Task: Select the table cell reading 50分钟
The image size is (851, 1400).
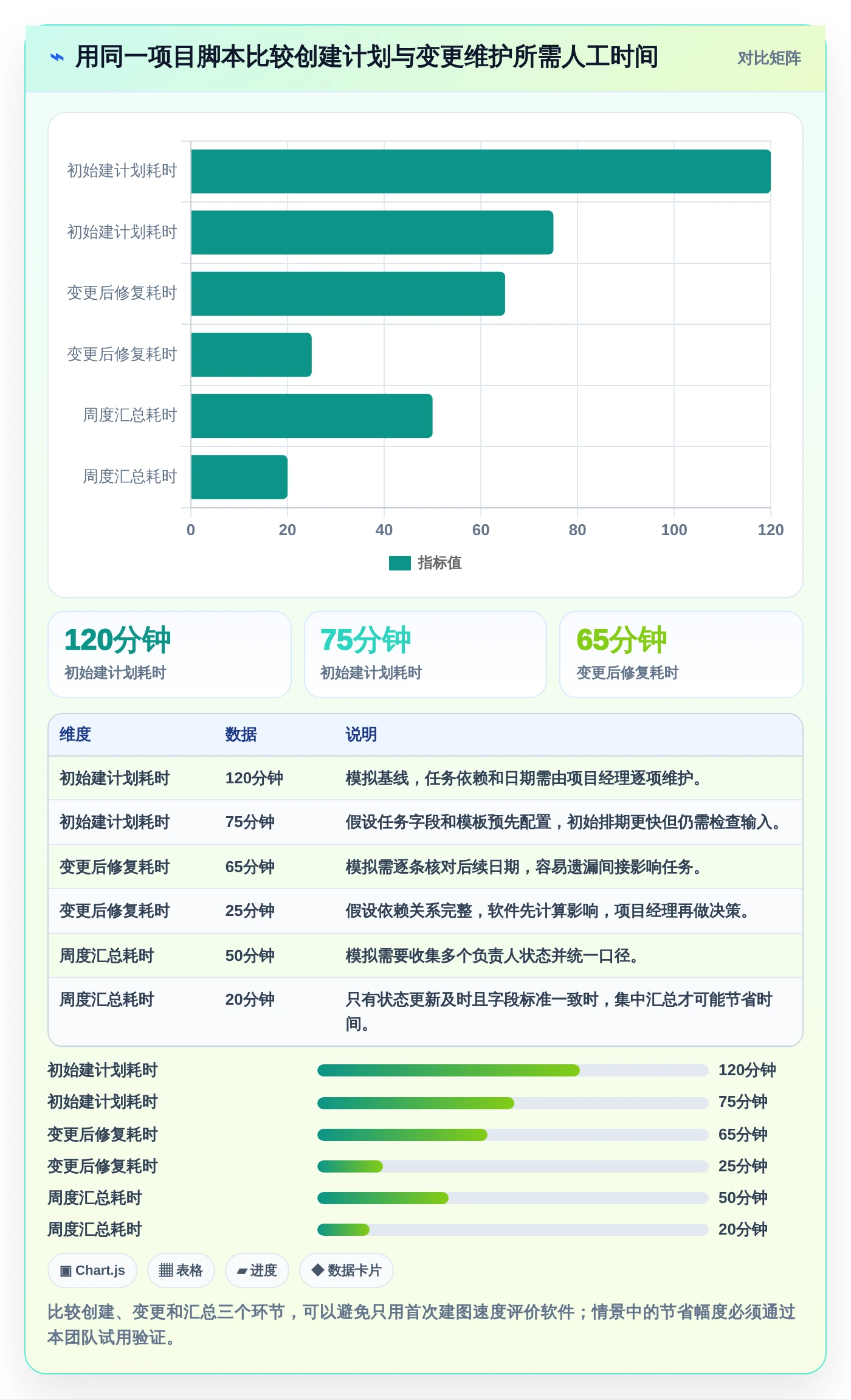Action: click(250, 956)
